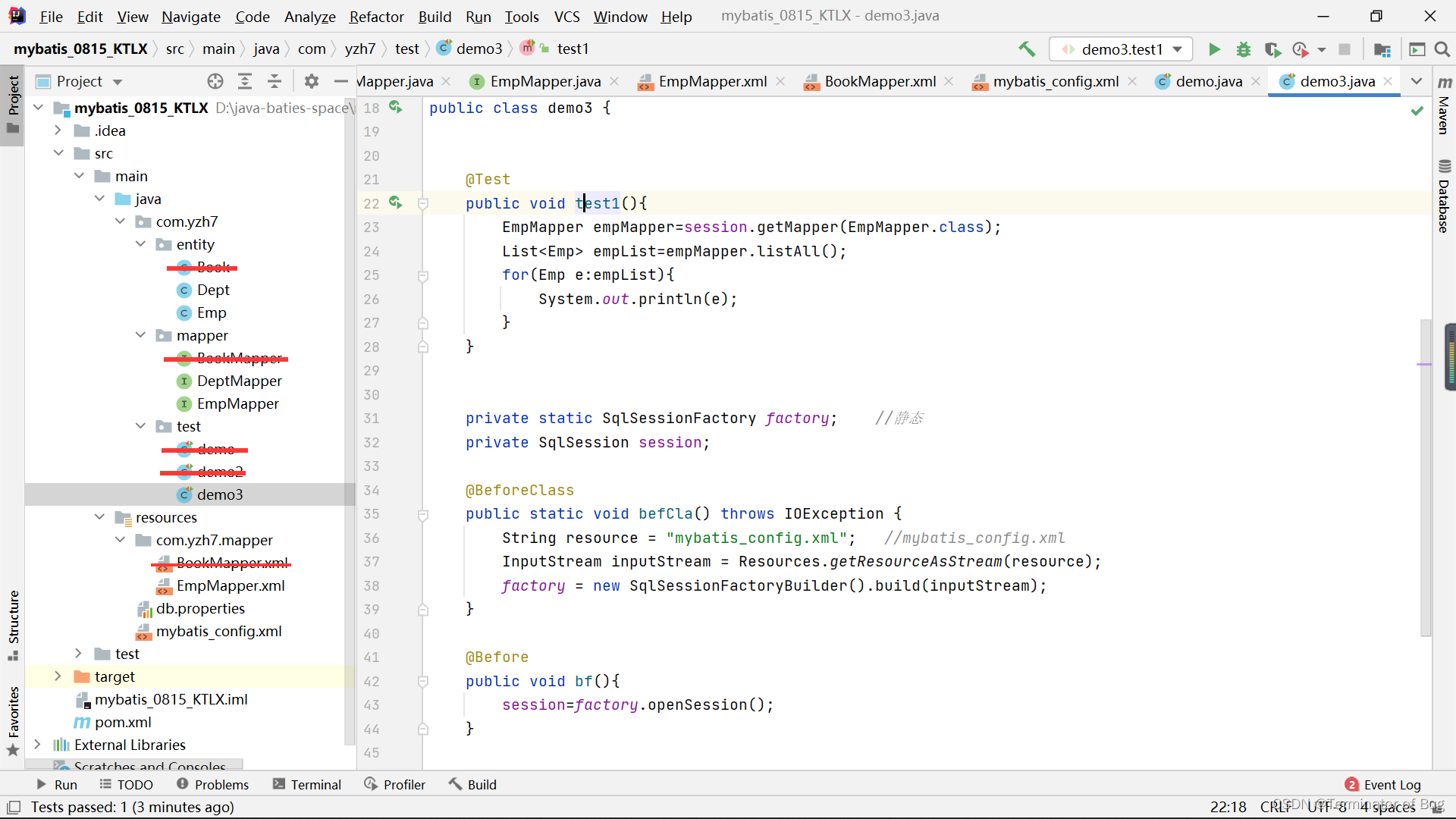
Task: Open the Refactor menu
Action: tap(376, 17)
